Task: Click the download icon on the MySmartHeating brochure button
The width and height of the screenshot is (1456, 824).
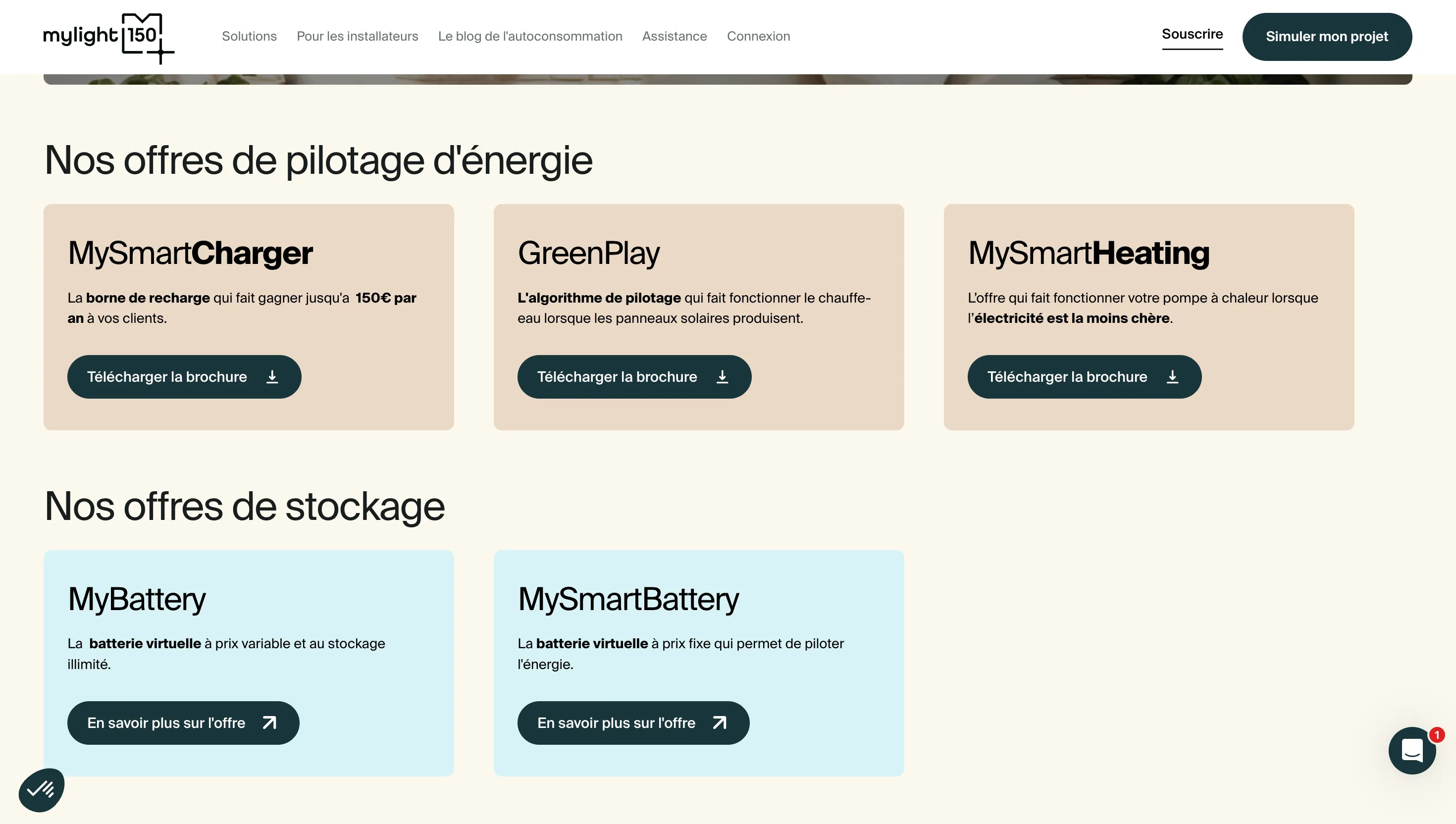Action: coord(1173,377)
